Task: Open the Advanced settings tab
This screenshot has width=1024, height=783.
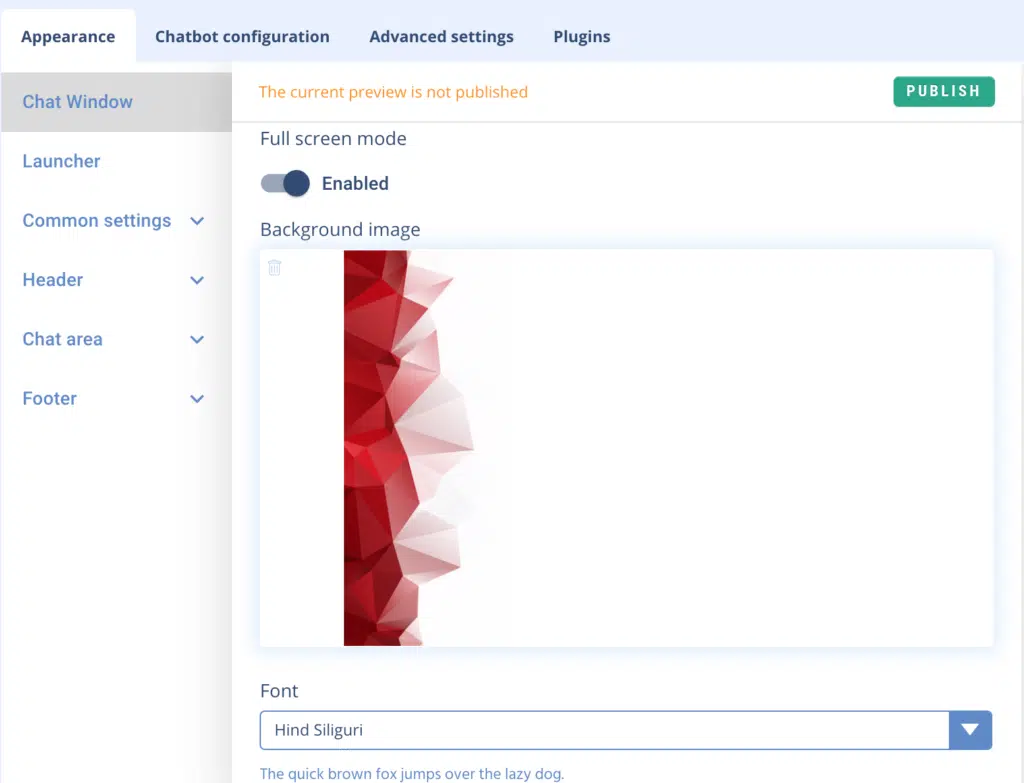Action: click(441, 37)
